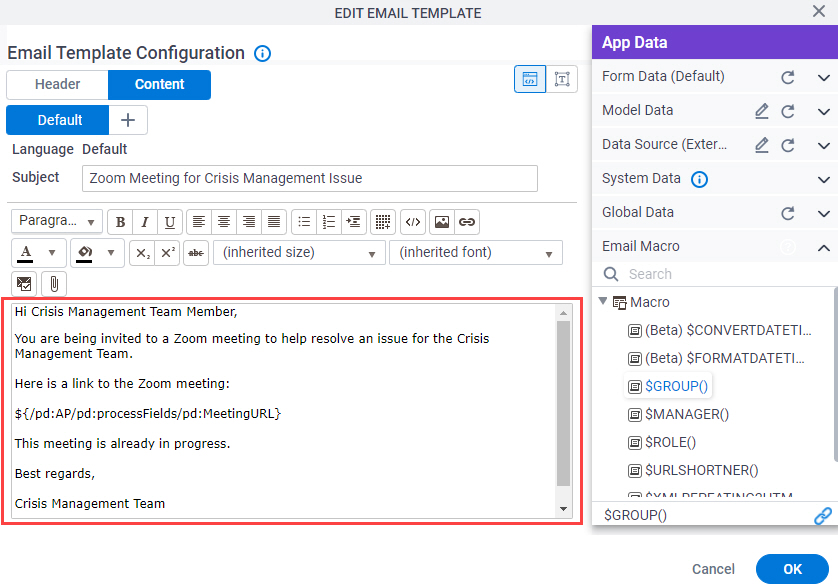Click the System Data info icon
838x587 pixels.
[x=699, y=179]
